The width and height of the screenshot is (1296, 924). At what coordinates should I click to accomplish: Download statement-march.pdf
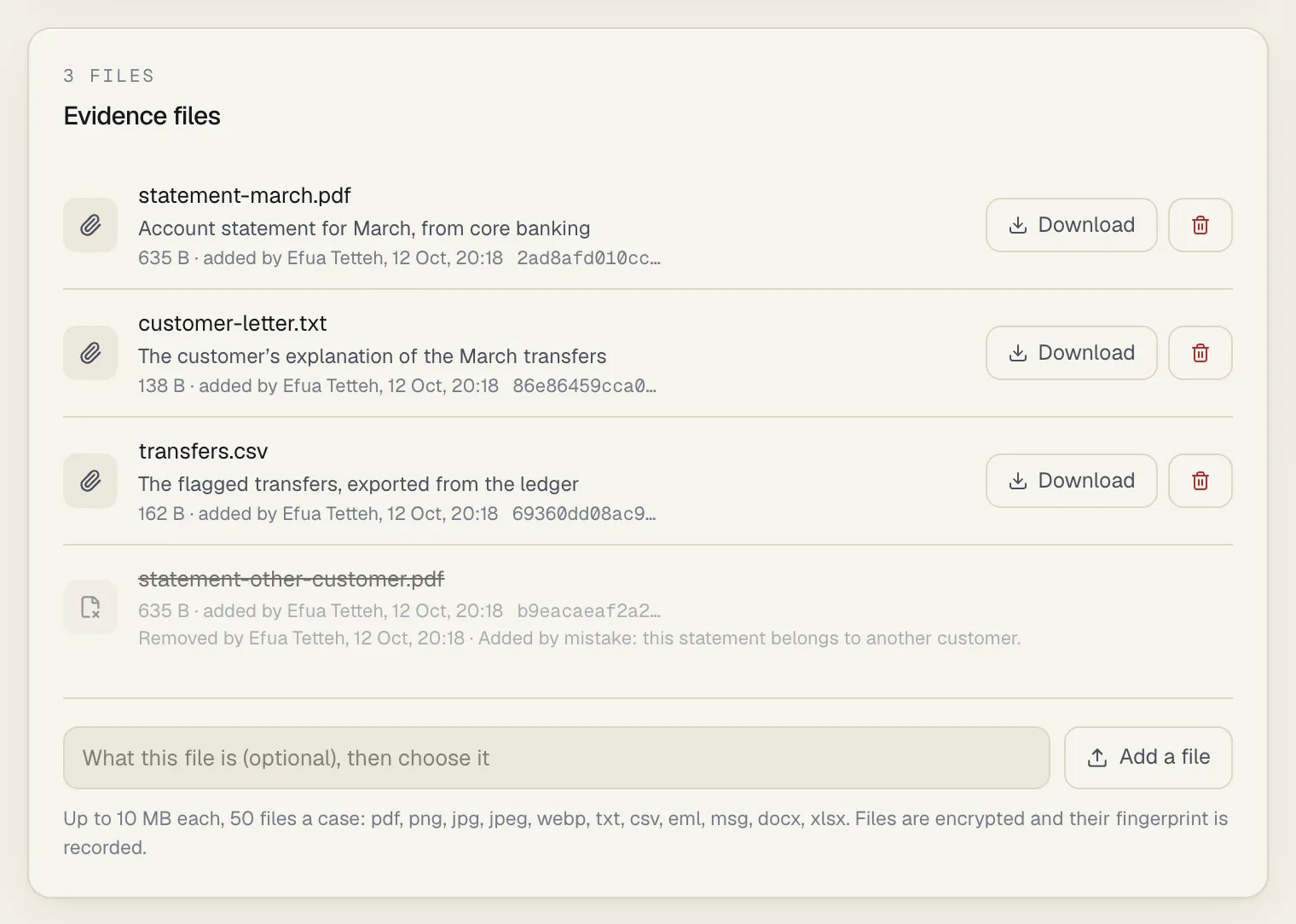coord(1071,225)
